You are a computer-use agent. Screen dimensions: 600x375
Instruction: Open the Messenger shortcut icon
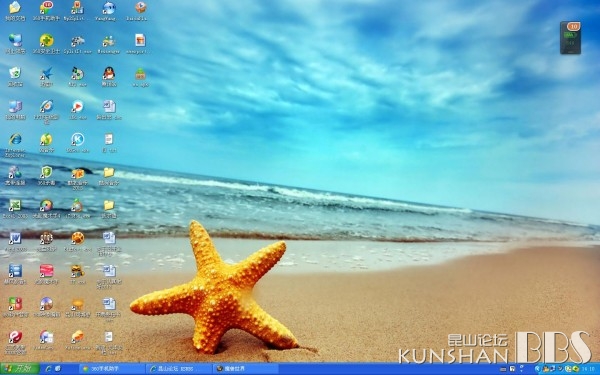[x=109, y=40]
